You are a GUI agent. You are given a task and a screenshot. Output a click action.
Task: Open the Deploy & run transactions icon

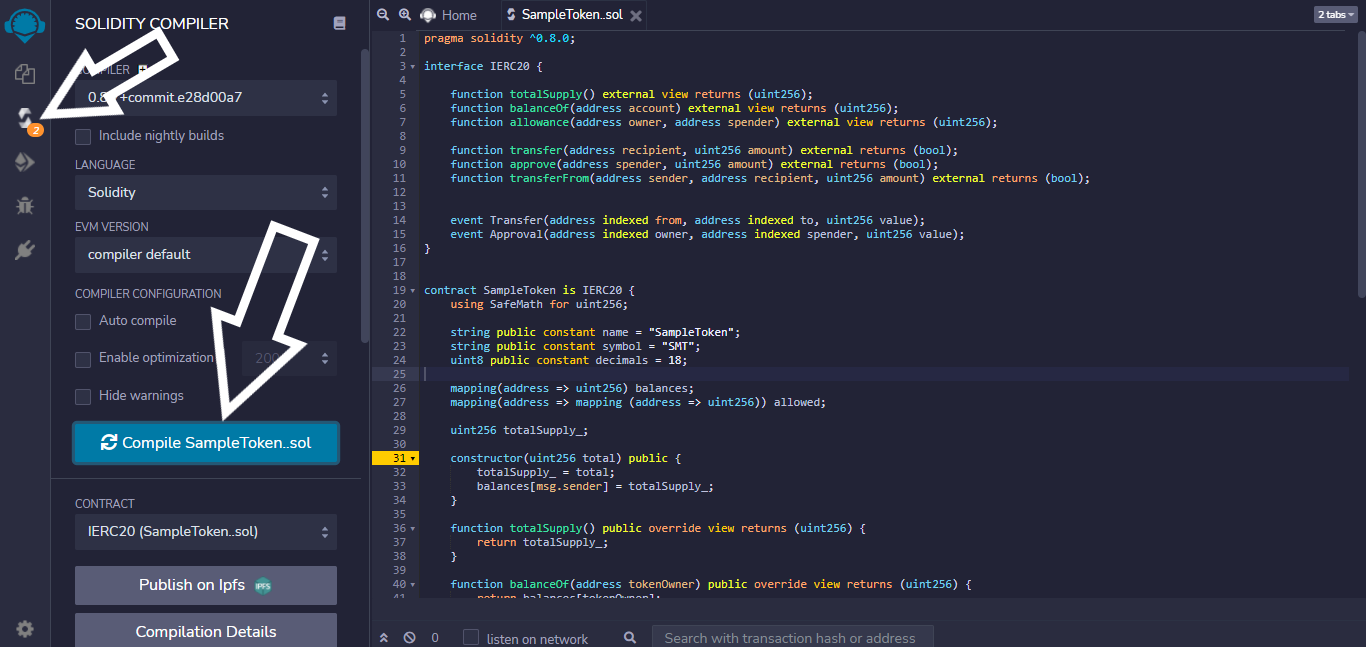pyautogui.click(x=25, y=162)
